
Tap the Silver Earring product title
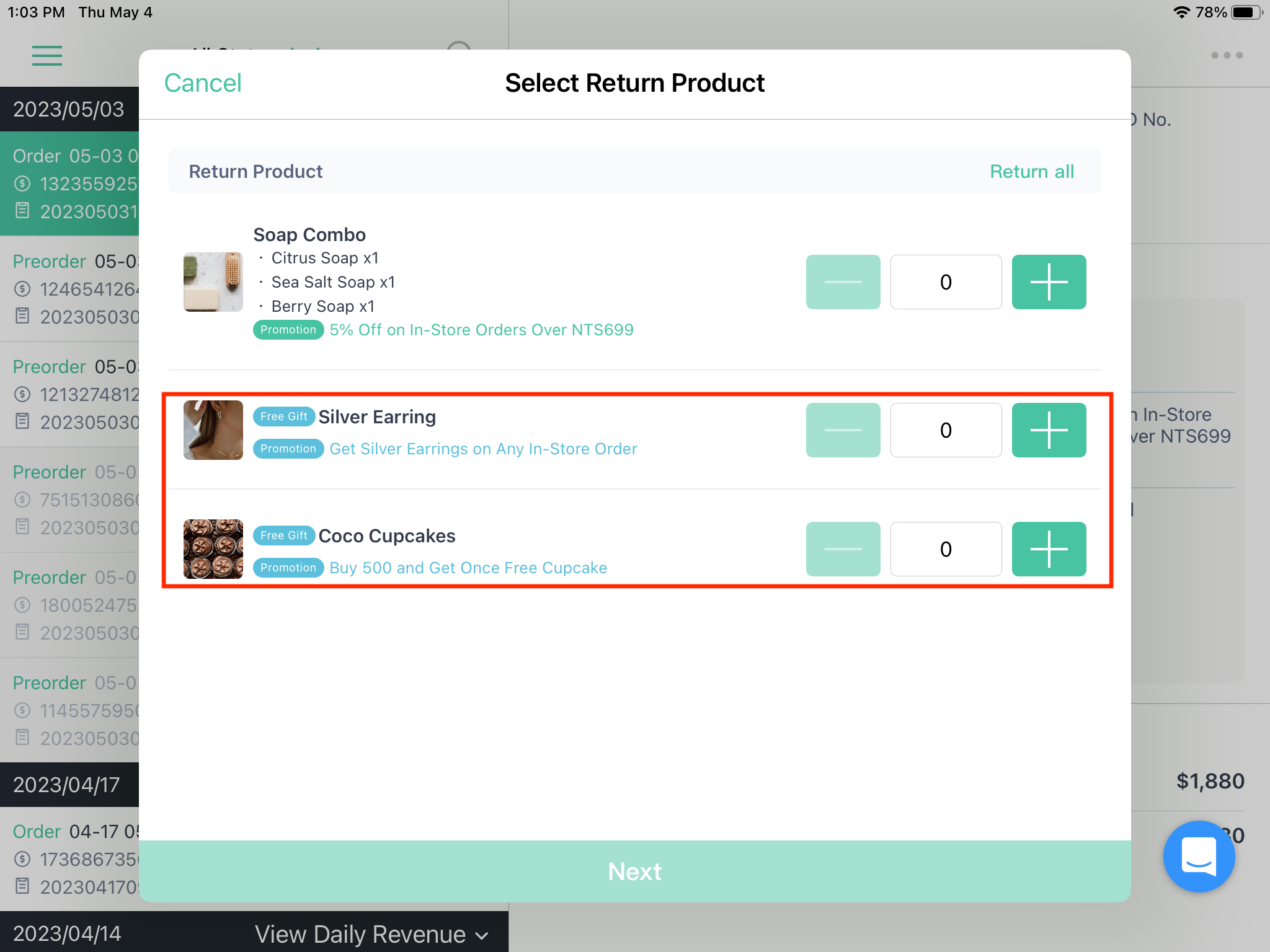[377, 416]
